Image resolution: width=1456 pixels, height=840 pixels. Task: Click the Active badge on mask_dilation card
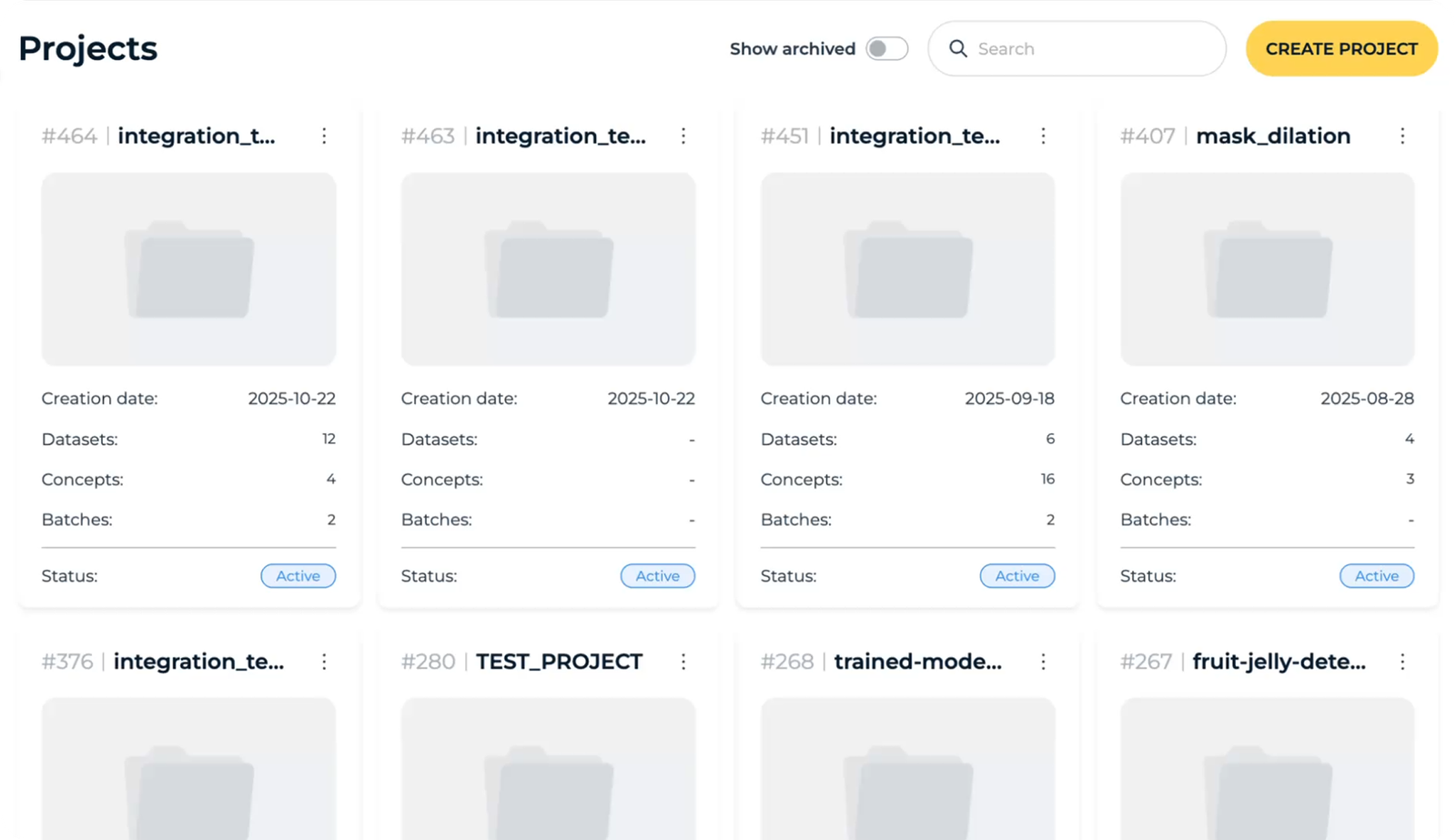coord(1376,575)
